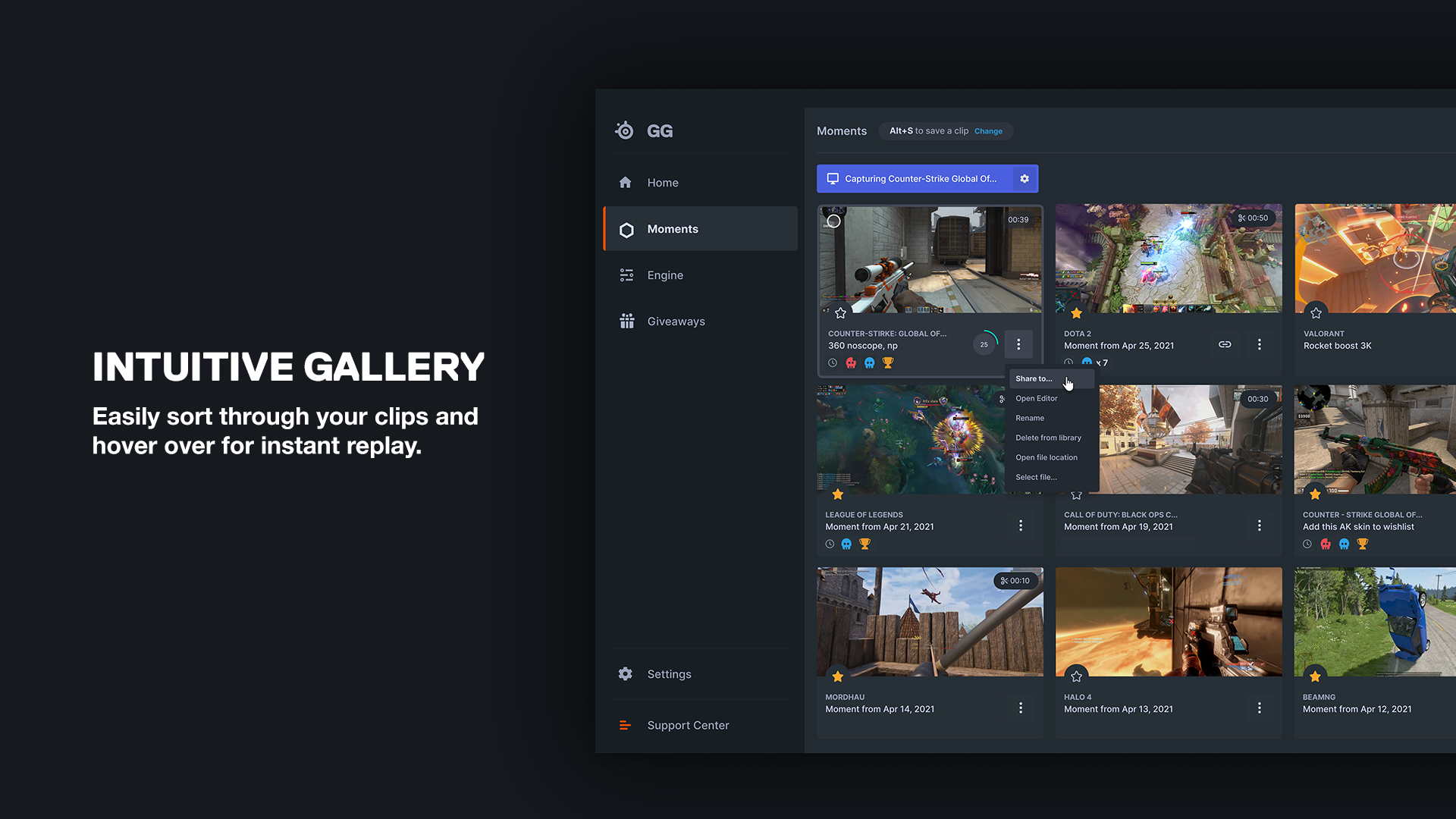This screenshot has width=1456, height=819.
Task: Click the Settings gear sidebar icon
Action: pos(625,673)
